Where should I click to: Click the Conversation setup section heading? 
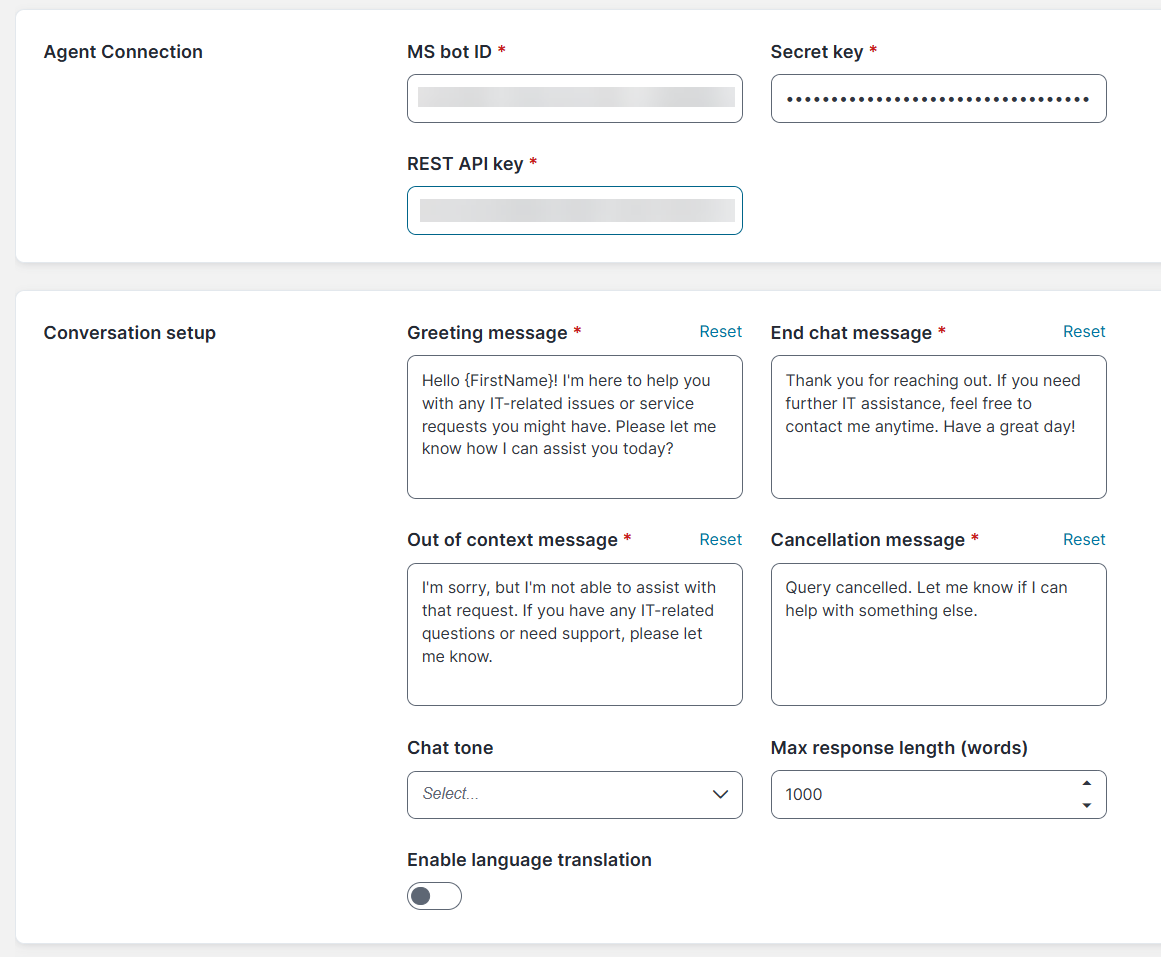130,333
